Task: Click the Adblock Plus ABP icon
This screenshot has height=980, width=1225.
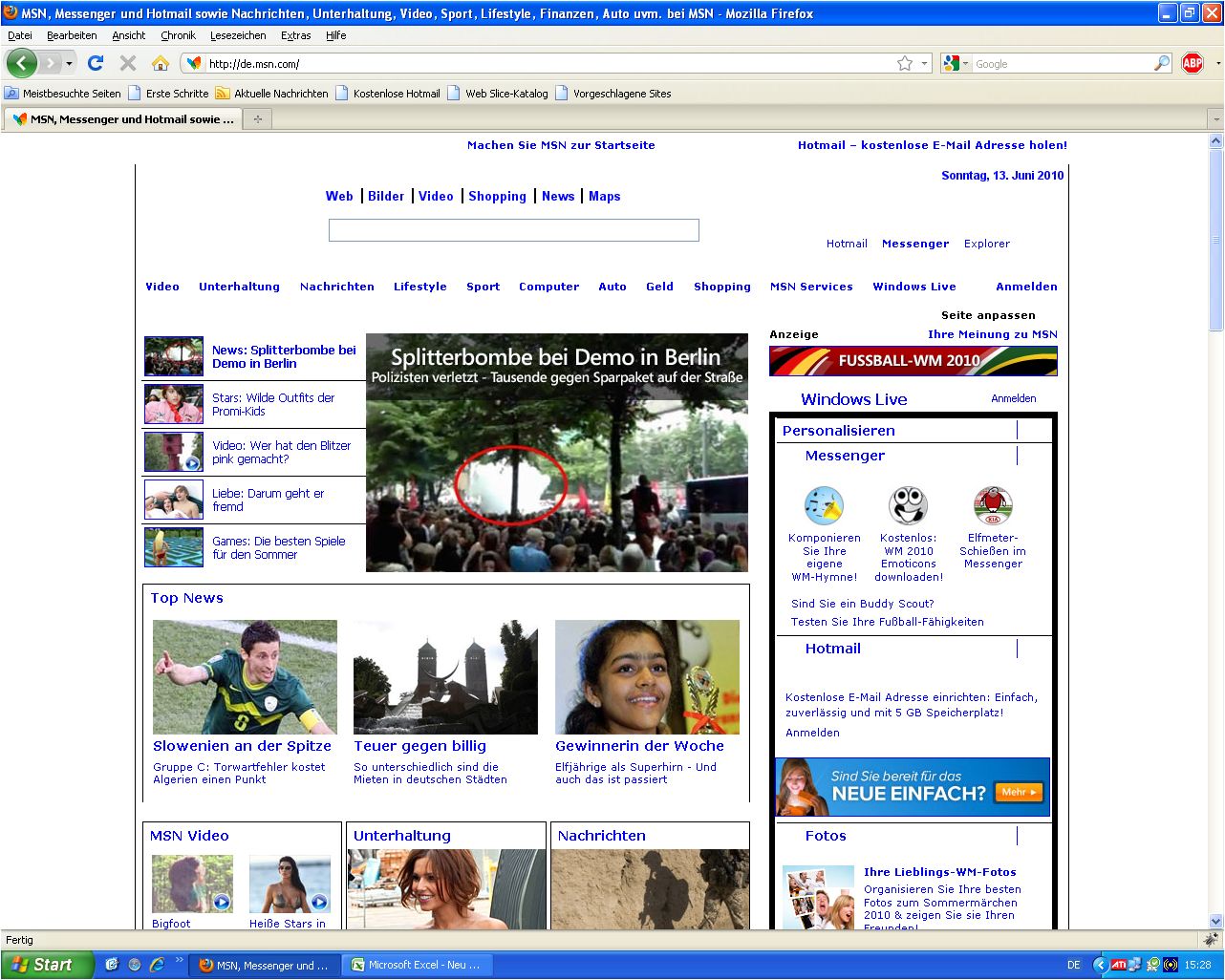Action: click(1193, 63)
